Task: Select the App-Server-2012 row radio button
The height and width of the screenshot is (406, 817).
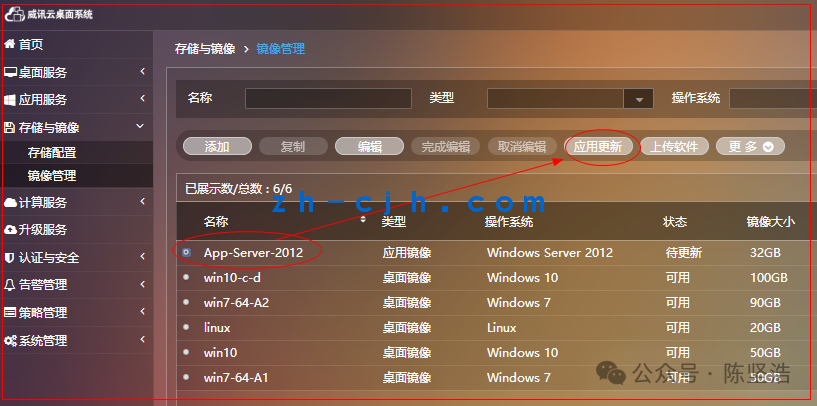Action: coord(187,253)
